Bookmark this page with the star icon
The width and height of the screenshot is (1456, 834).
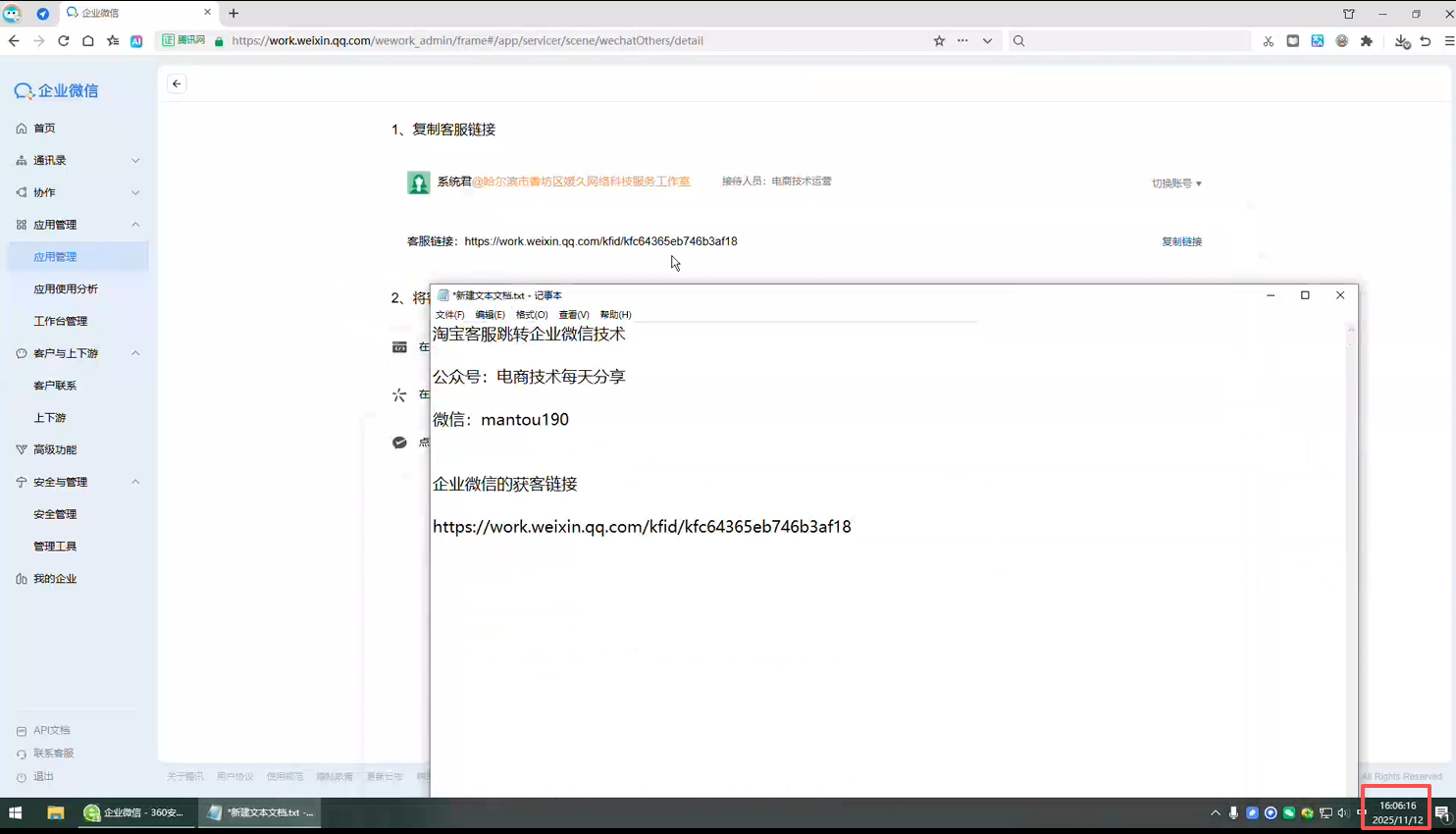click(939, 41)
